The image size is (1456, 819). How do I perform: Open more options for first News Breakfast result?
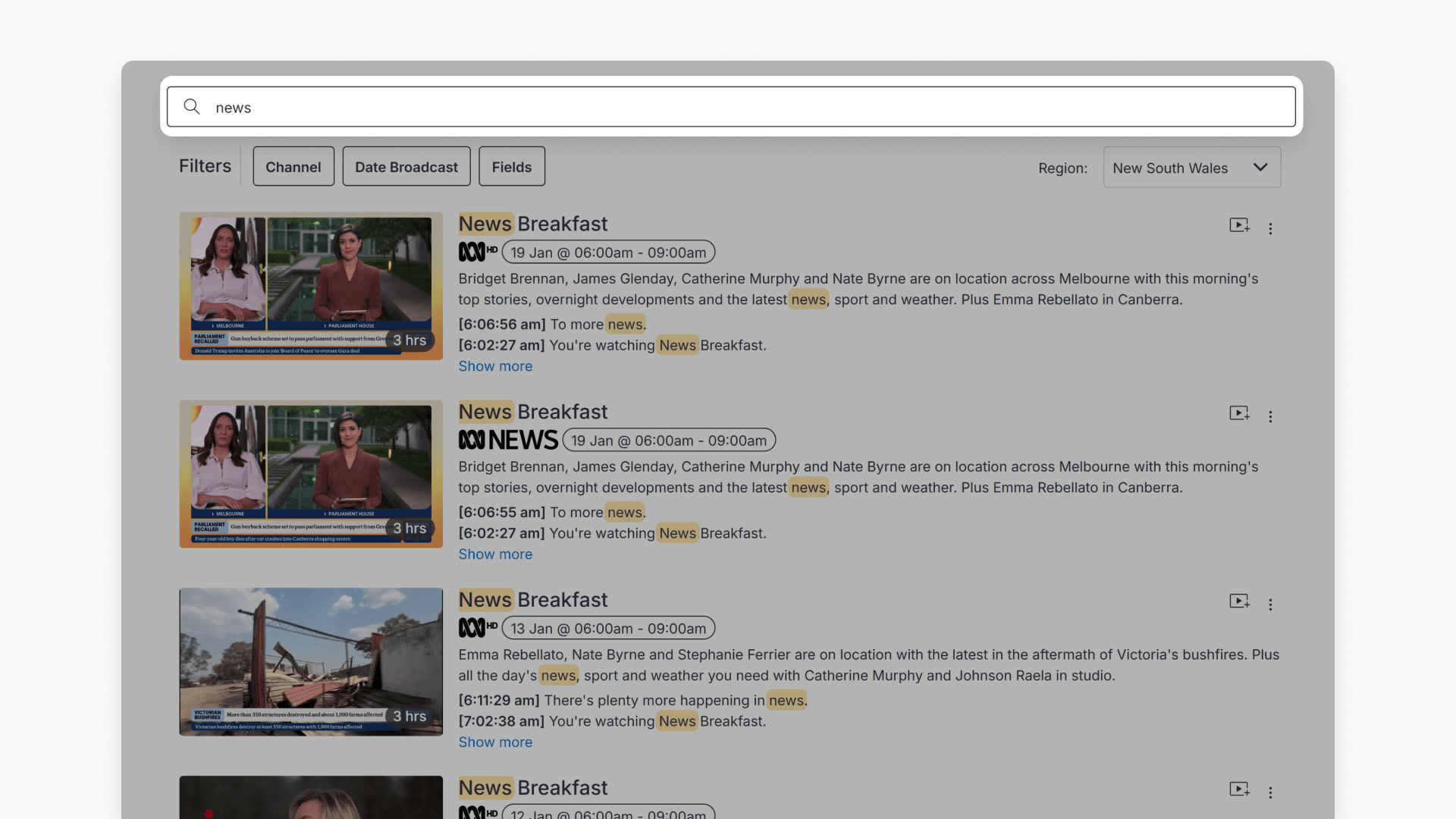(x=1270, y=228)
